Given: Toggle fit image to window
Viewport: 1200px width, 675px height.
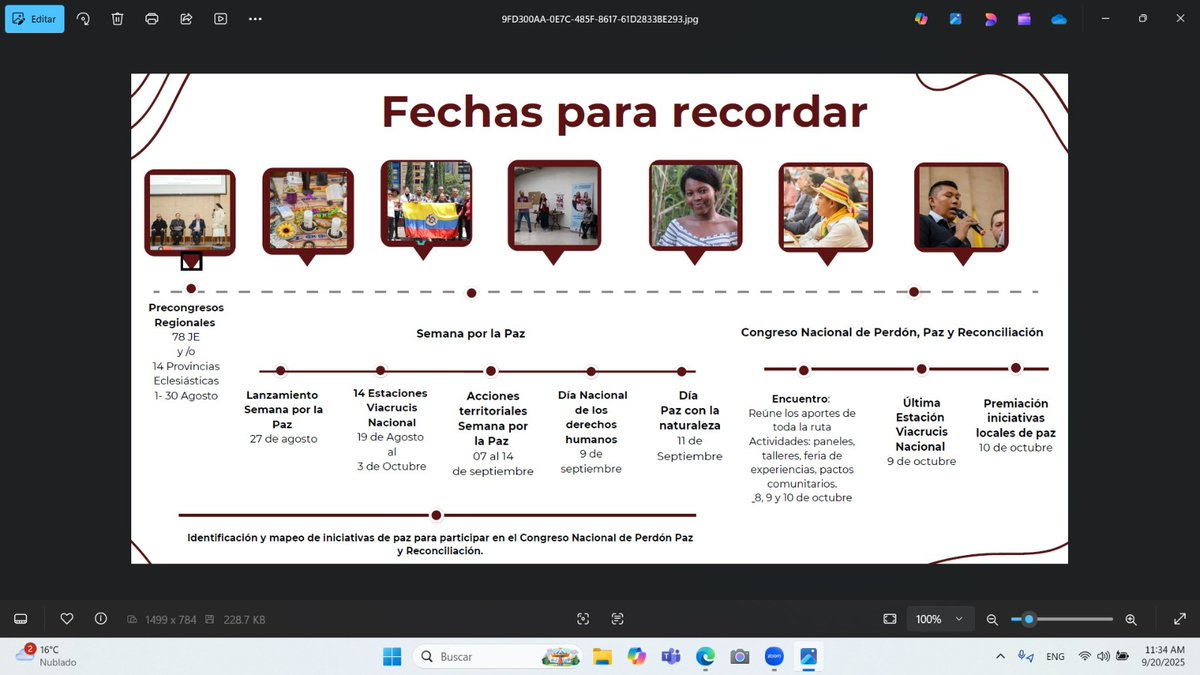Looking at the screenshot, I should pos(889,618).
